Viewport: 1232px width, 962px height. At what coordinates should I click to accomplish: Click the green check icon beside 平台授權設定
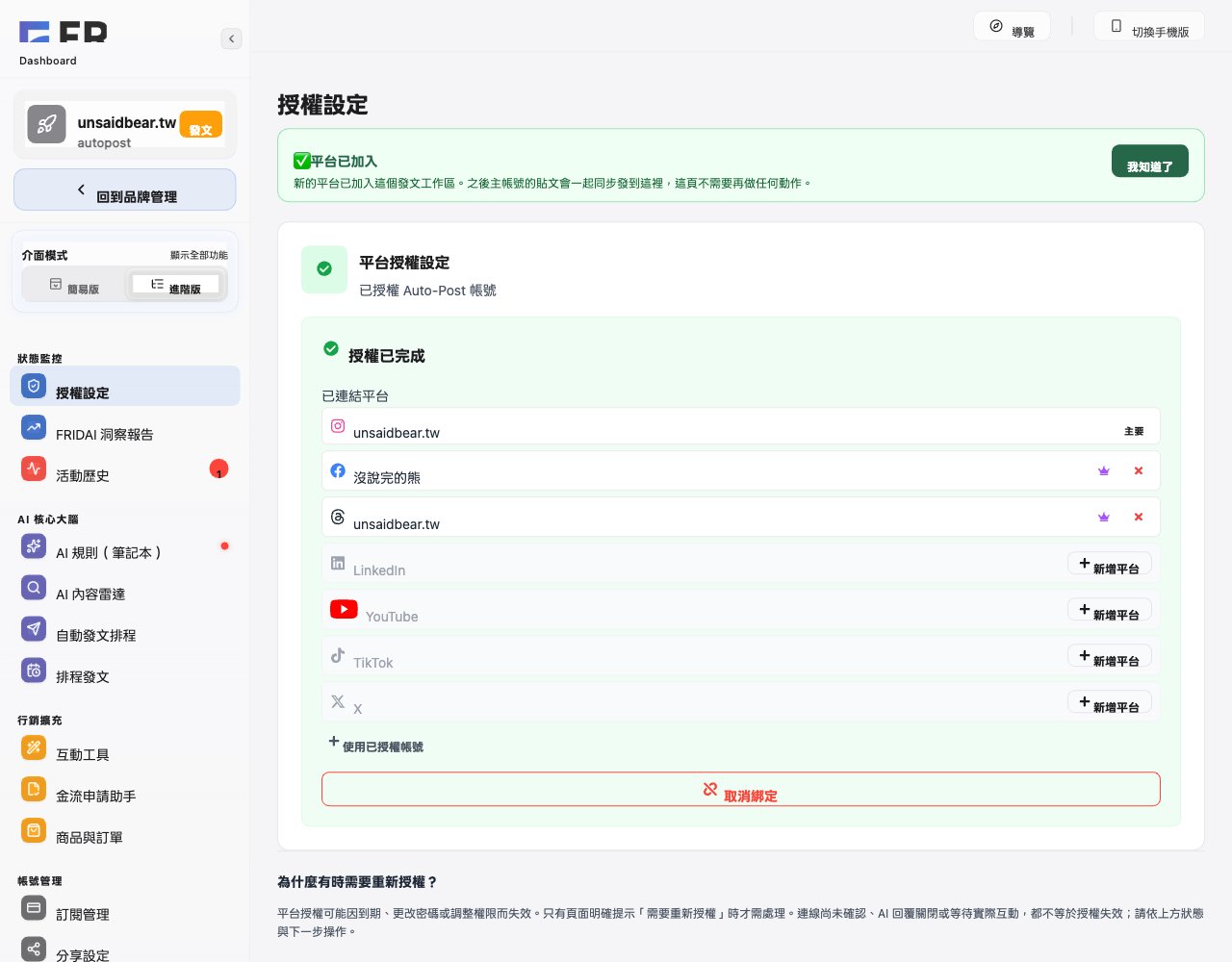pyautogui.click(x=324, y=269)
